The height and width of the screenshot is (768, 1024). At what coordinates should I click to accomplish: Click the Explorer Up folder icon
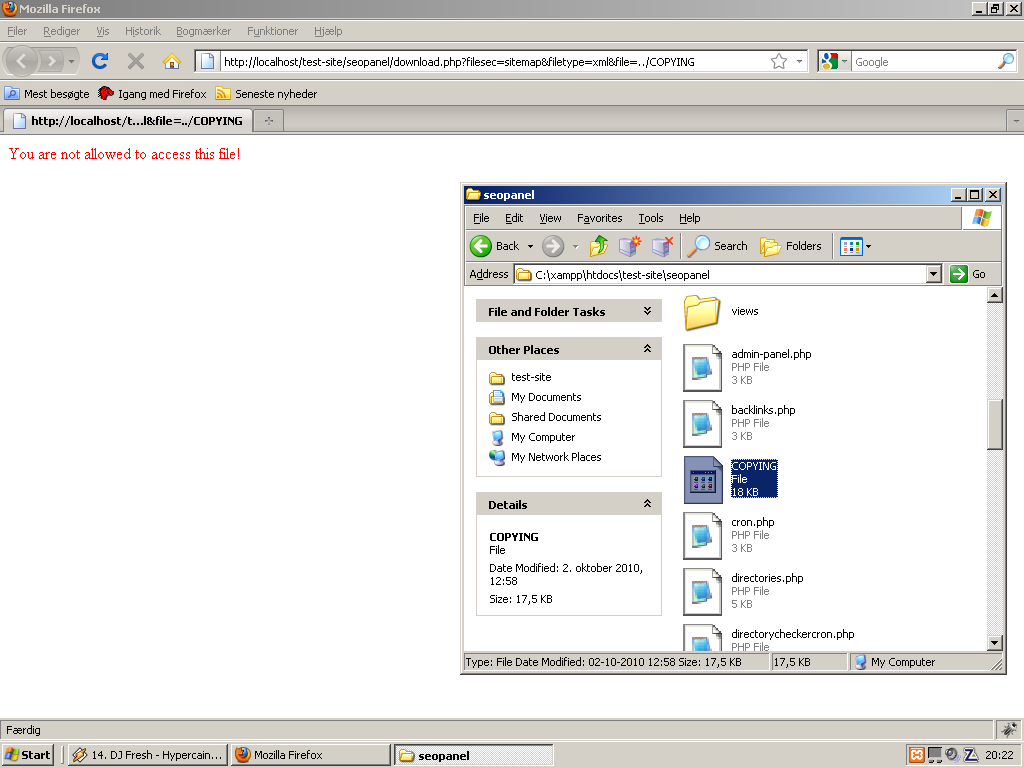click(x=598, y=246)
